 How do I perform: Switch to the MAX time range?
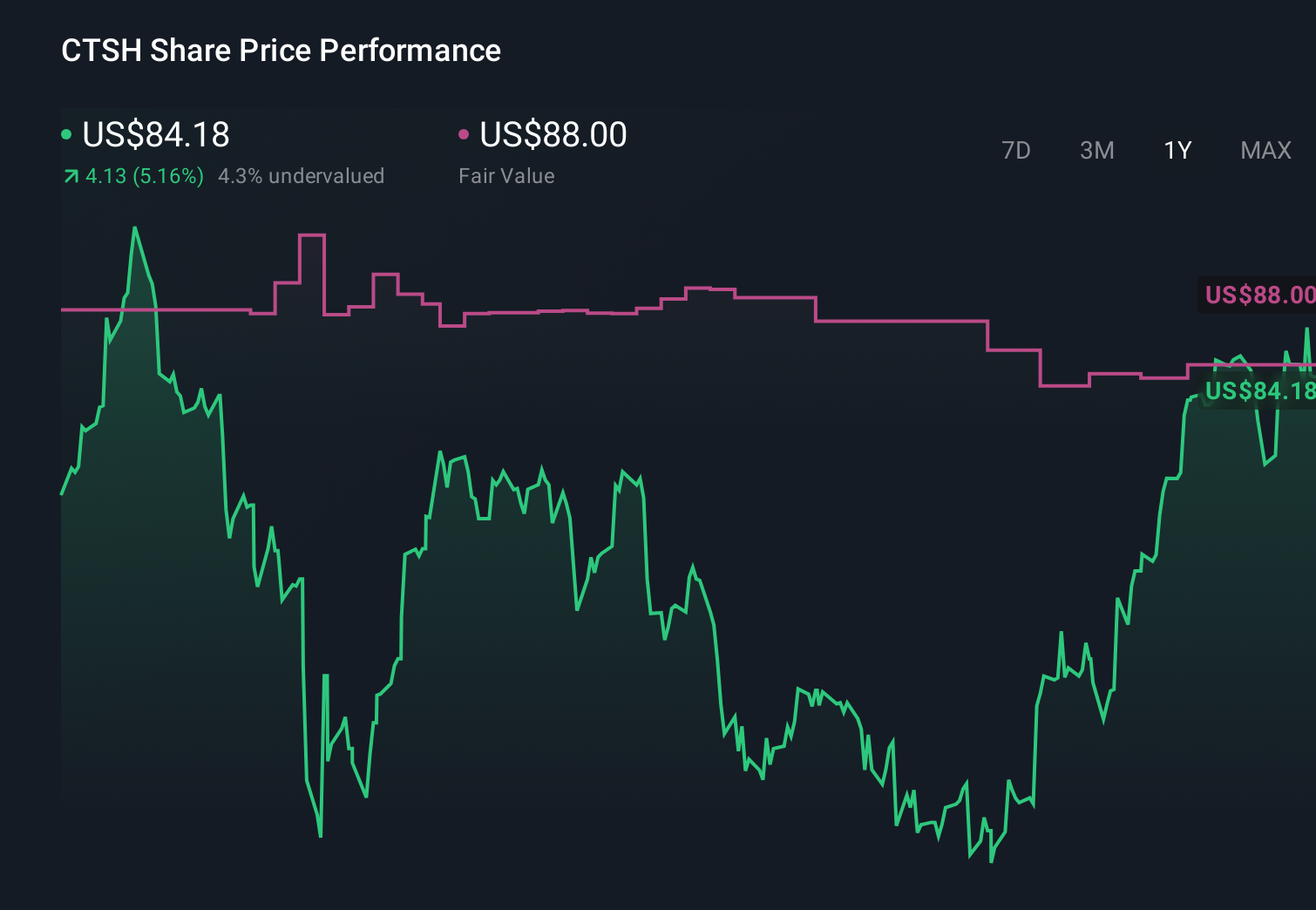1265,150
